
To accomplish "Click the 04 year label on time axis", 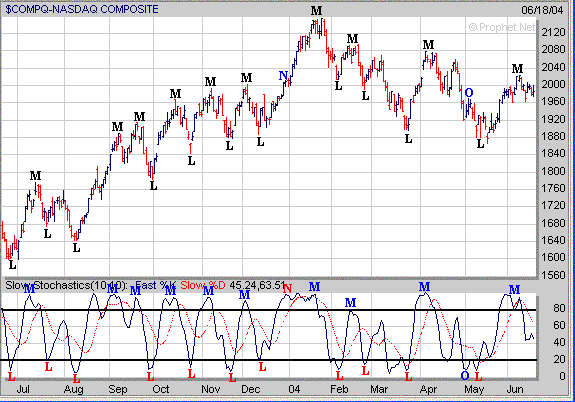I will click(294, 389).
